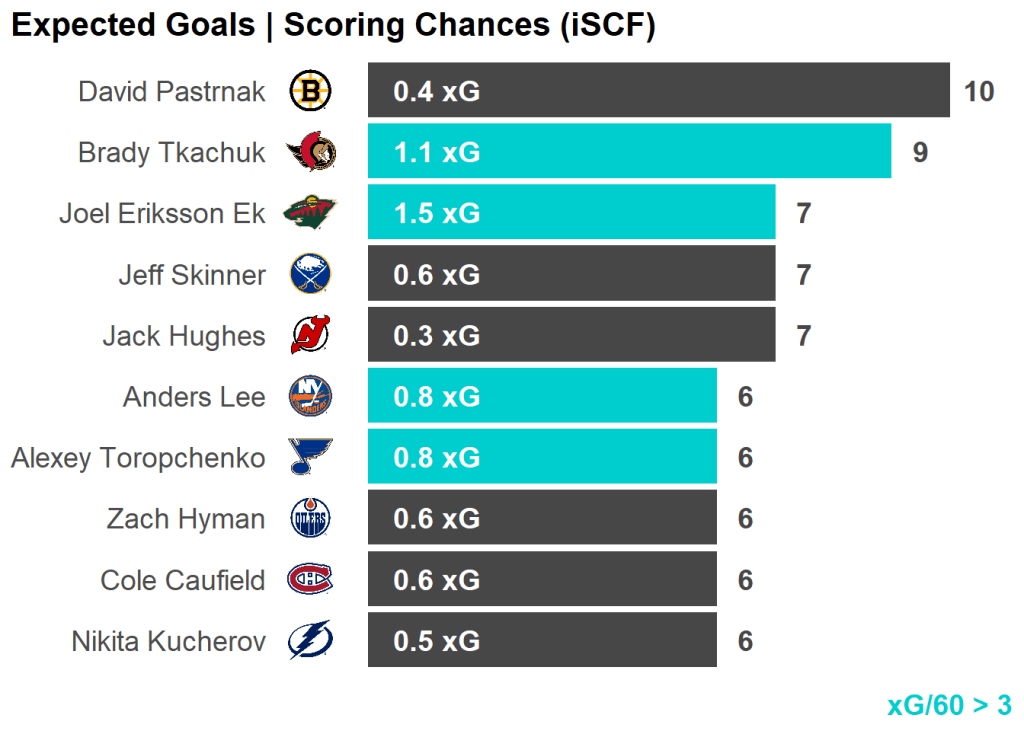Click the Jack Hughes player name
1024x731 pixels.
[x=184, y=336]
